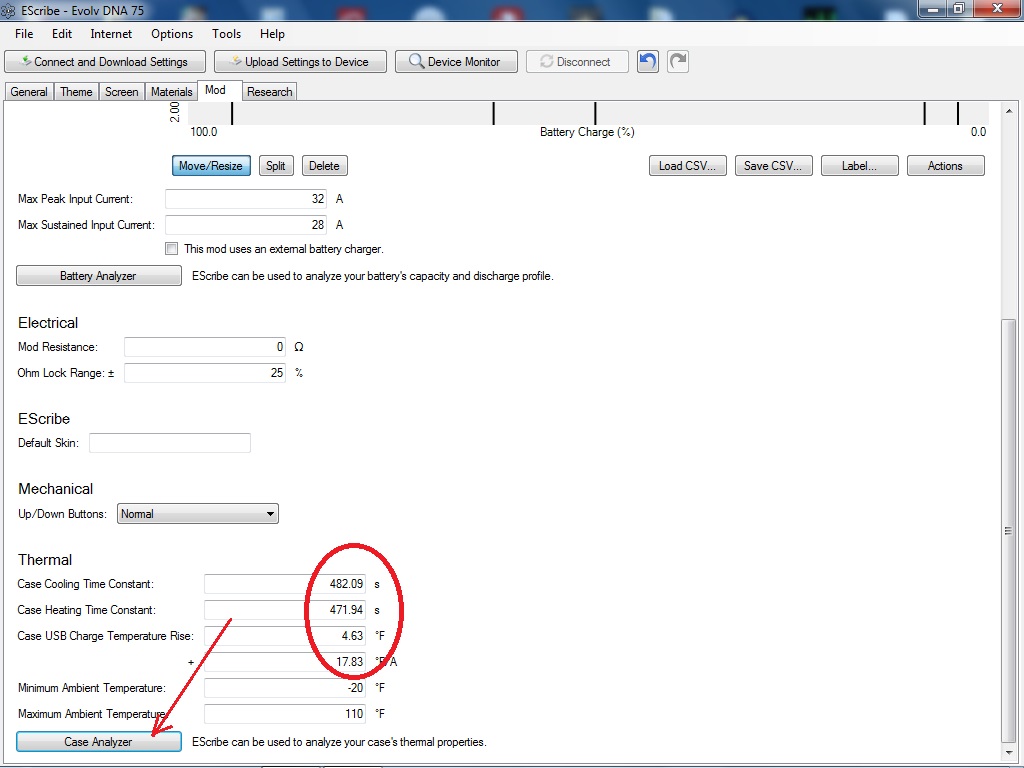Open the Device Monitor
Image resolution: width=1024 pixels, height=768 pixels.
pyautogui.click(x=456, y=62)
